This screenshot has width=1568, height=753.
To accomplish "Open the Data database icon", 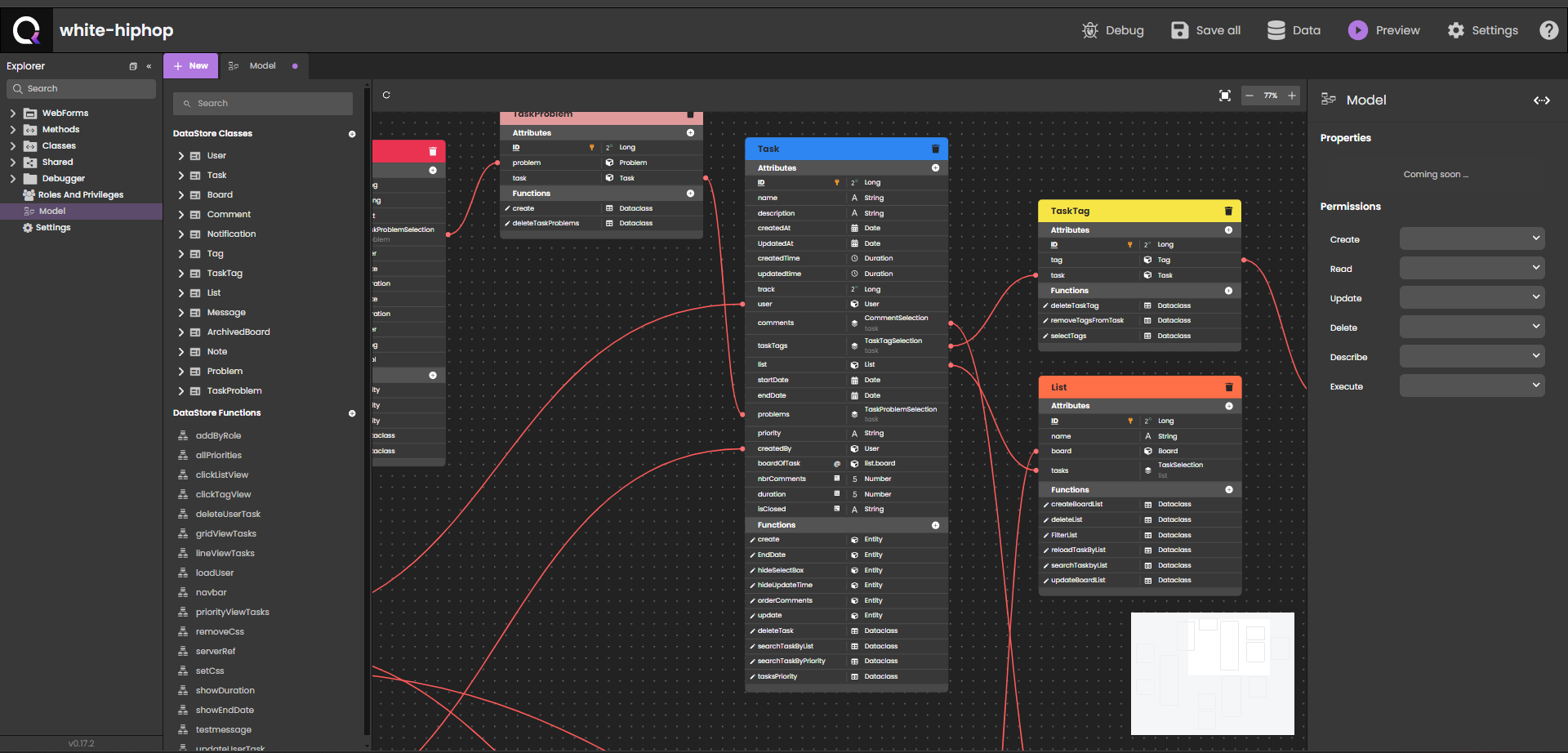I will coord(1276,30).
